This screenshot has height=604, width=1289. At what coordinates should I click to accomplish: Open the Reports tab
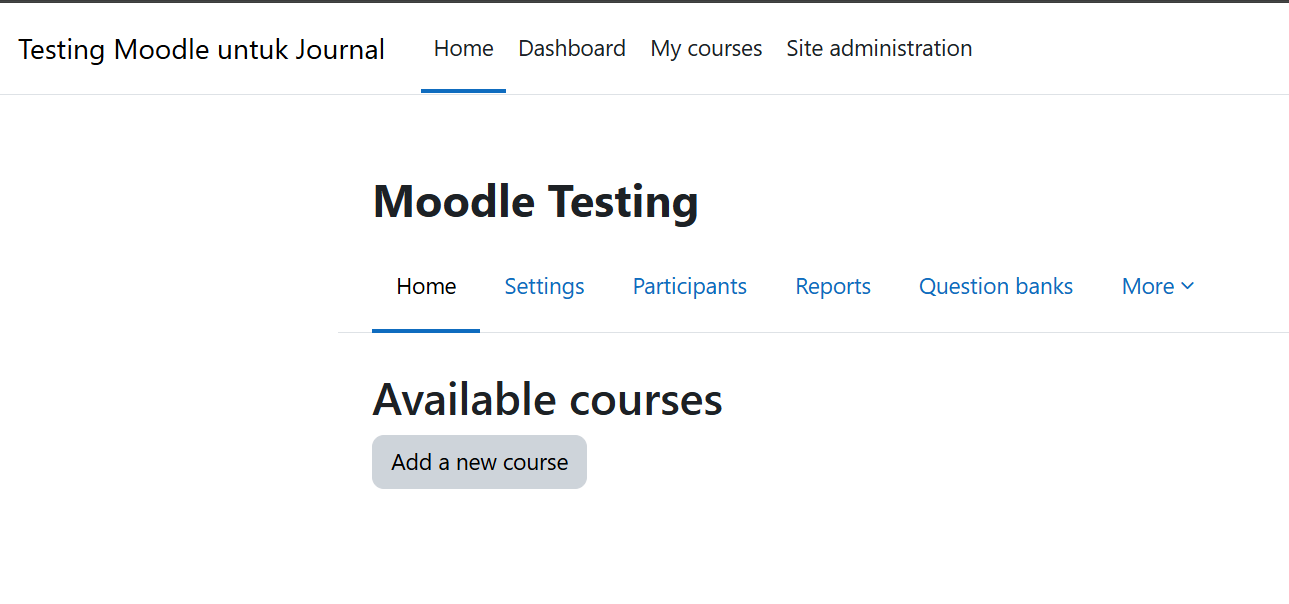pos(833,287)
